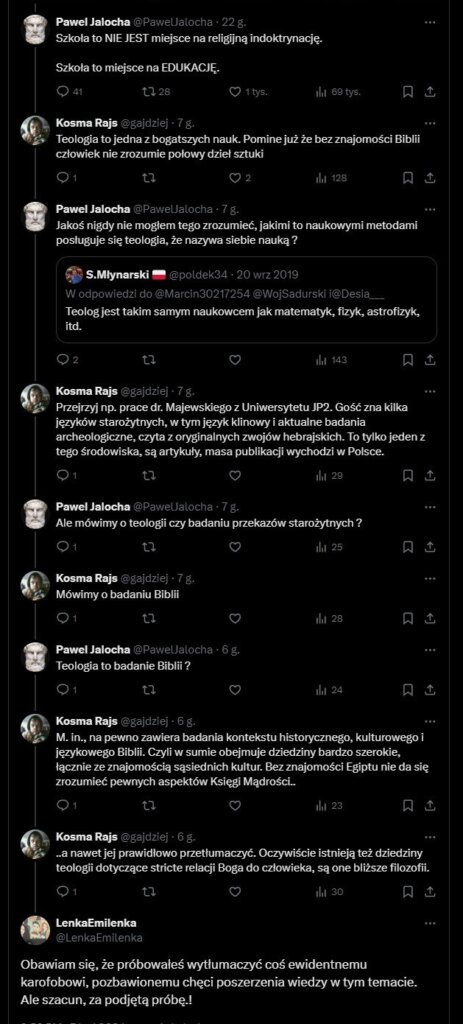Retweet the top tweet with 28 reposts
This screenshot has height=1024, width=463.
coord(149,92)
